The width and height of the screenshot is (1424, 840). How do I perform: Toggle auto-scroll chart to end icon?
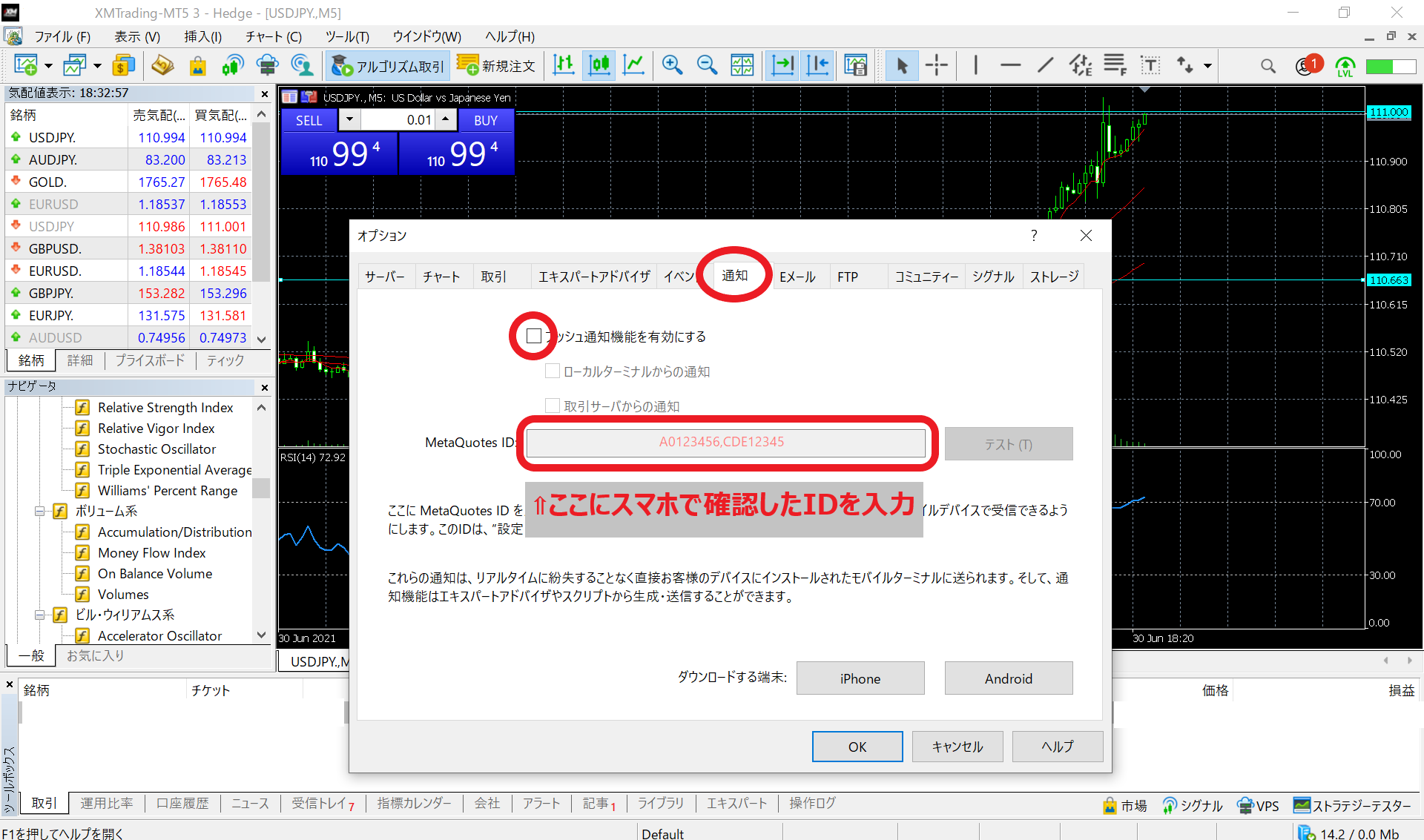(782, 66)
